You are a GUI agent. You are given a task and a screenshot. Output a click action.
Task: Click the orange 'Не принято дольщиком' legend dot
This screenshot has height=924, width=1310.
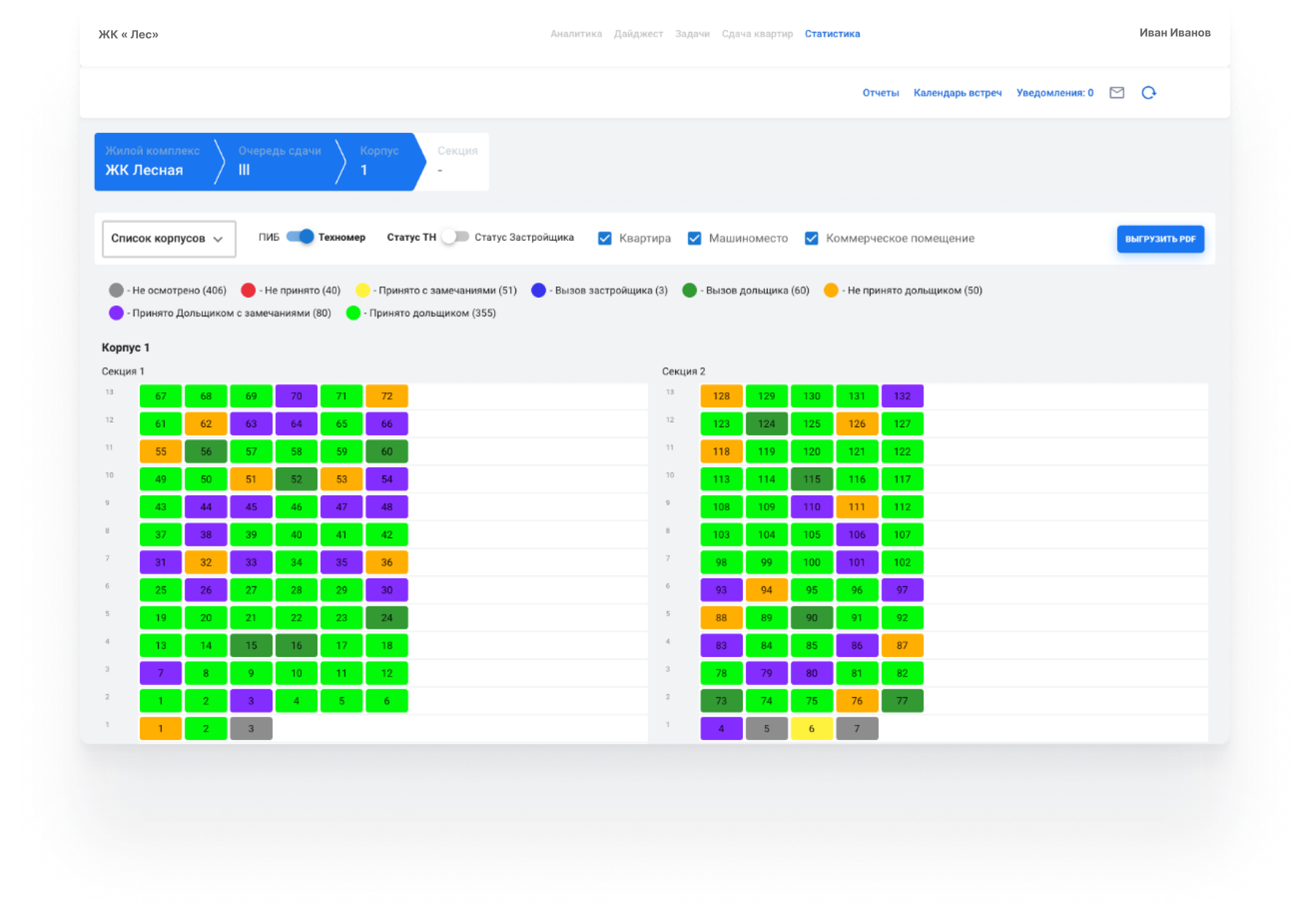tap(831, 290)
